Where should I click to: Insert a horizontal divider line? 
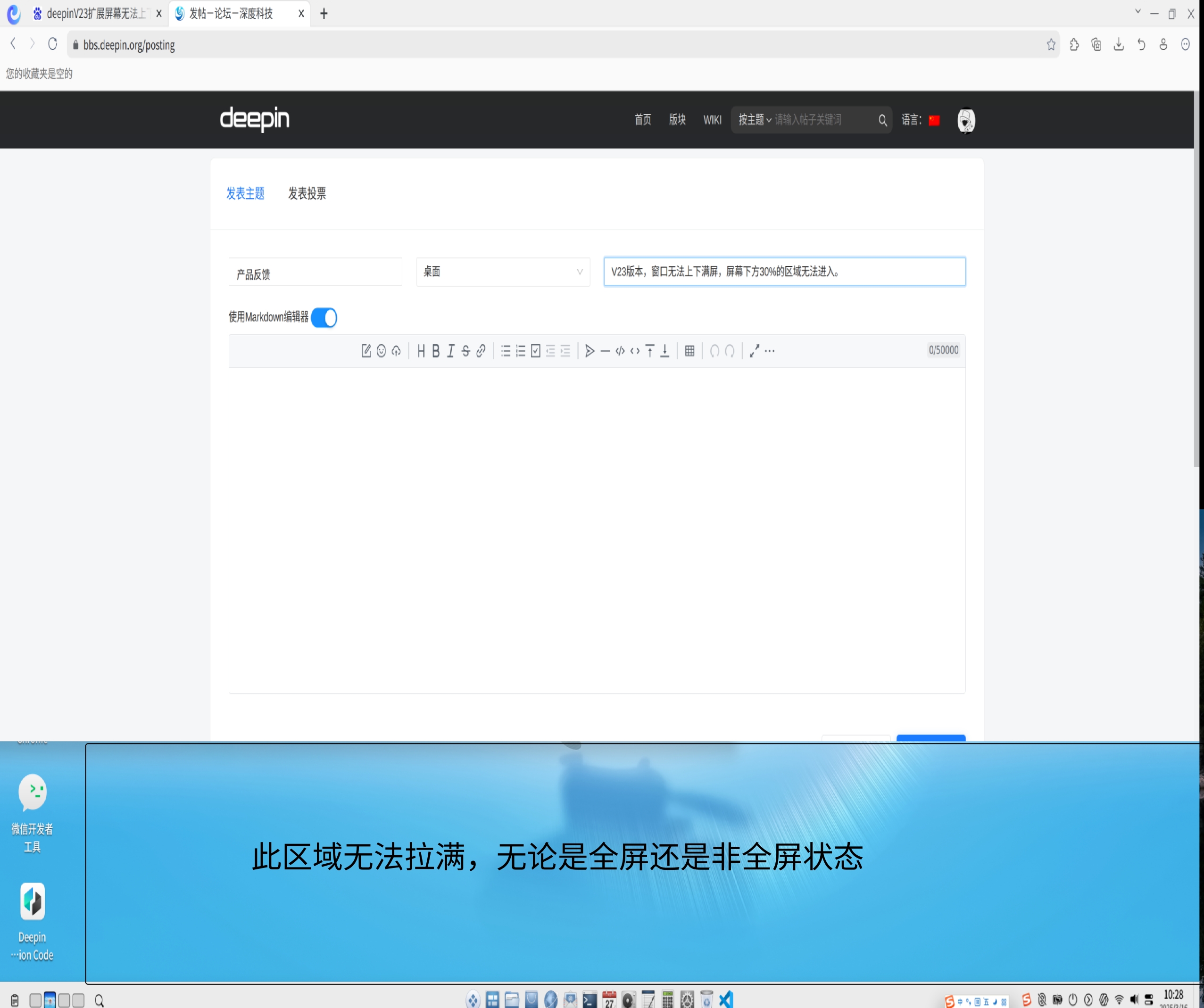point(605,351)
